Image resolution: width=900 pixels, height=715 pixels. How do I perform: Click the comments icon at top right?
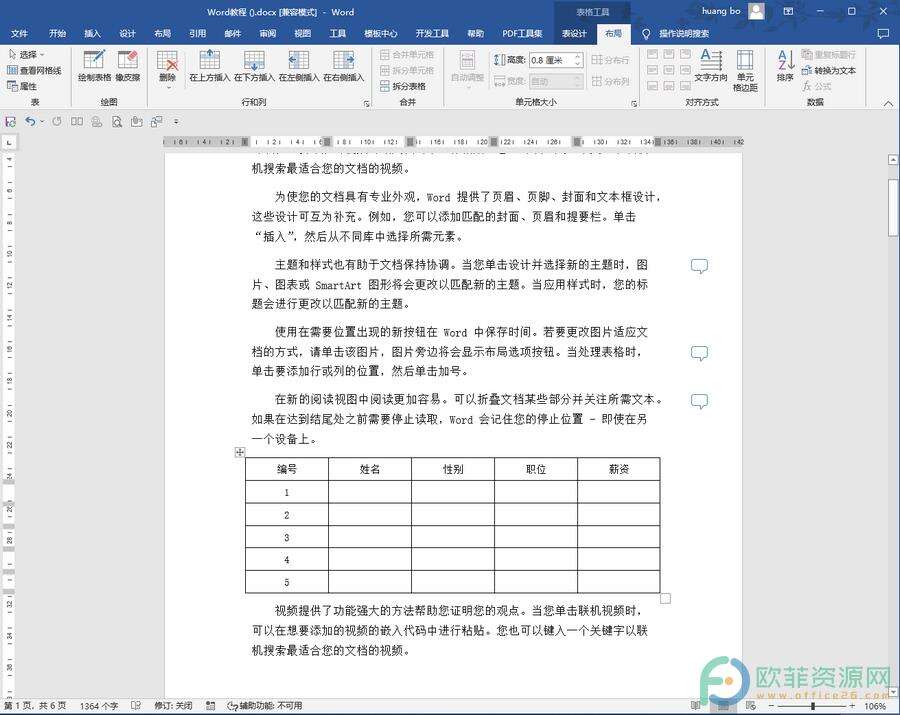coord(883,33)
